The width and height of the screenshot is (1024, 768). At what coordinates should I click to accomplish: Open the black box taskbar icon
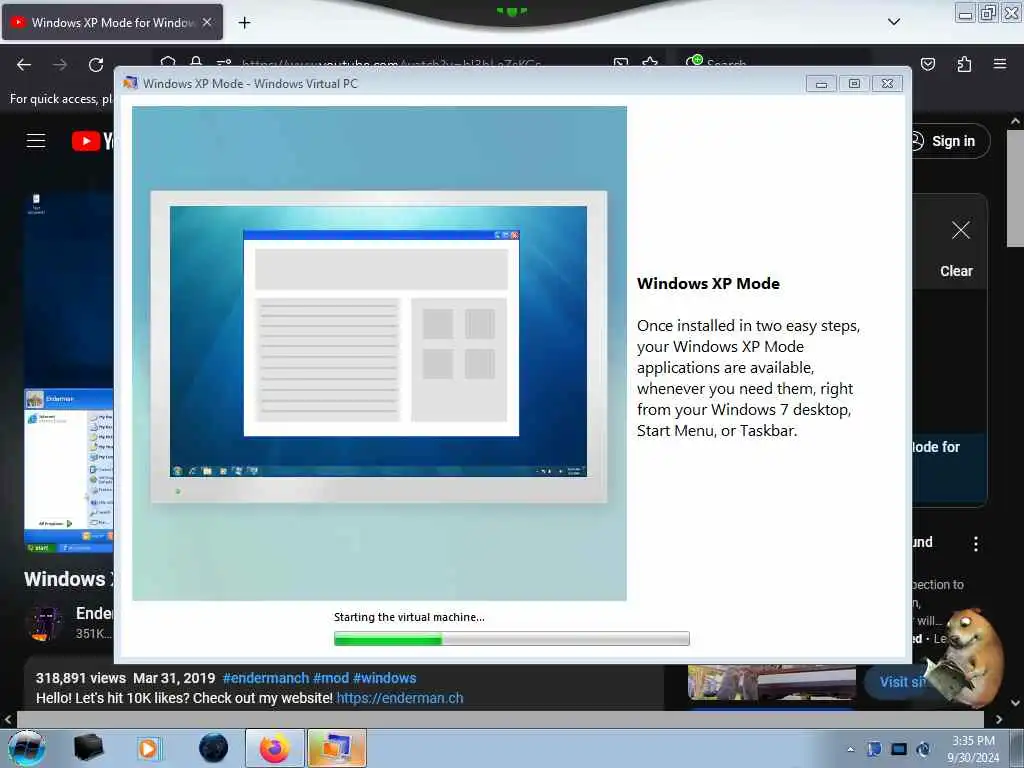pos(88,748)
